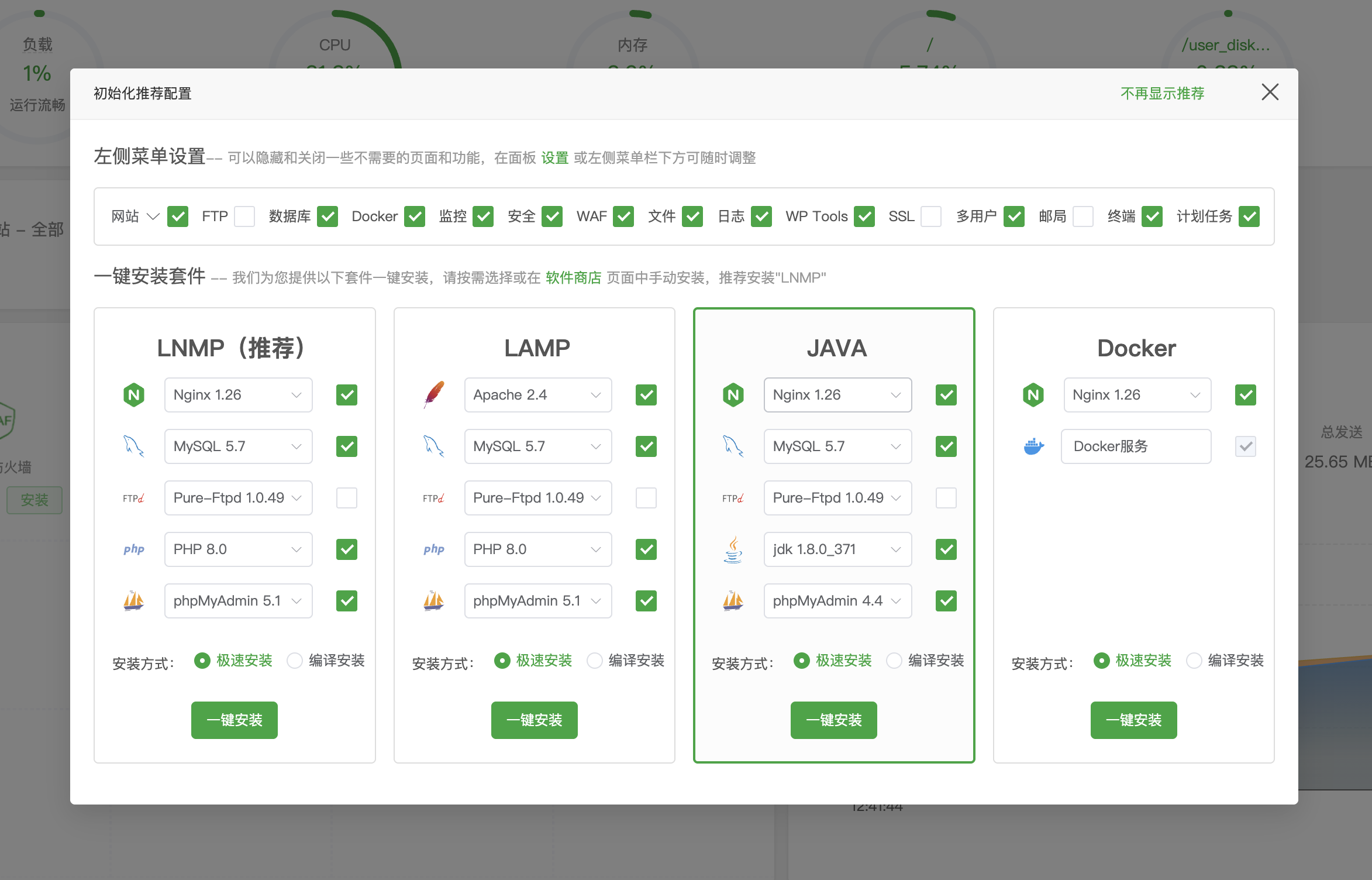Click the 不再显示推荐 link

click(1163, 94)
